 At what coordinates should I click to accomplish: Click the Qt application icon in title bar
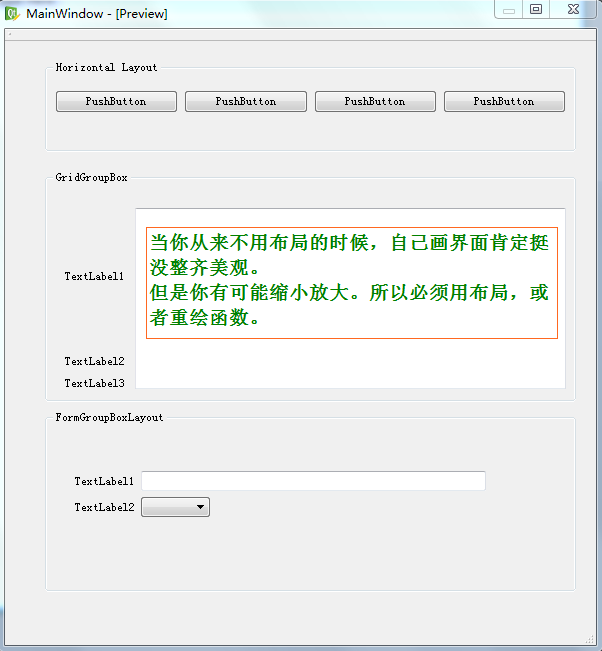coord(12,13)
